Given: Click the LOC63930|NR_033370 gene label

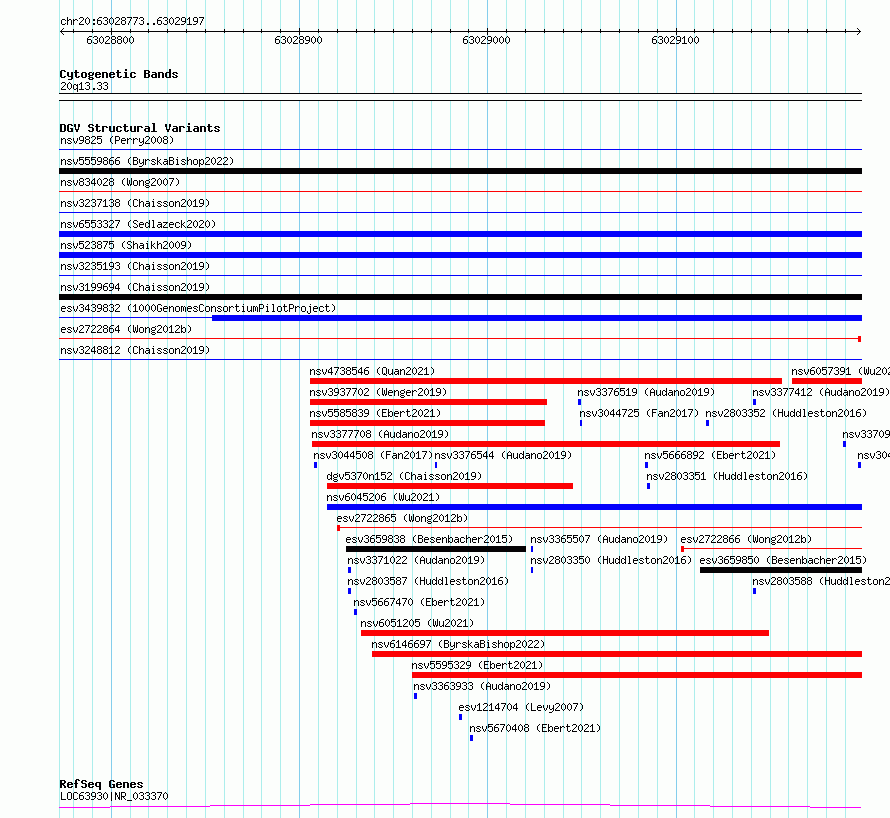Looking at the screenshot, I should [x=114, y=796].
